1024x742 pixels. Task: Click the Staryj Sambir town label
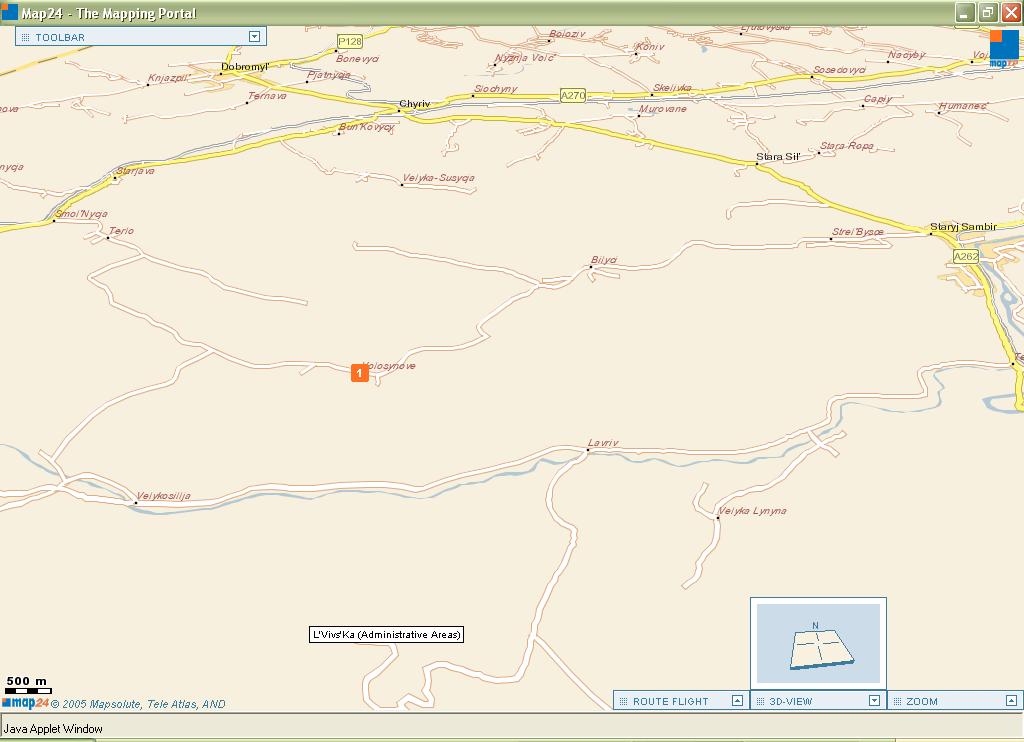click(x=963, y=227)
